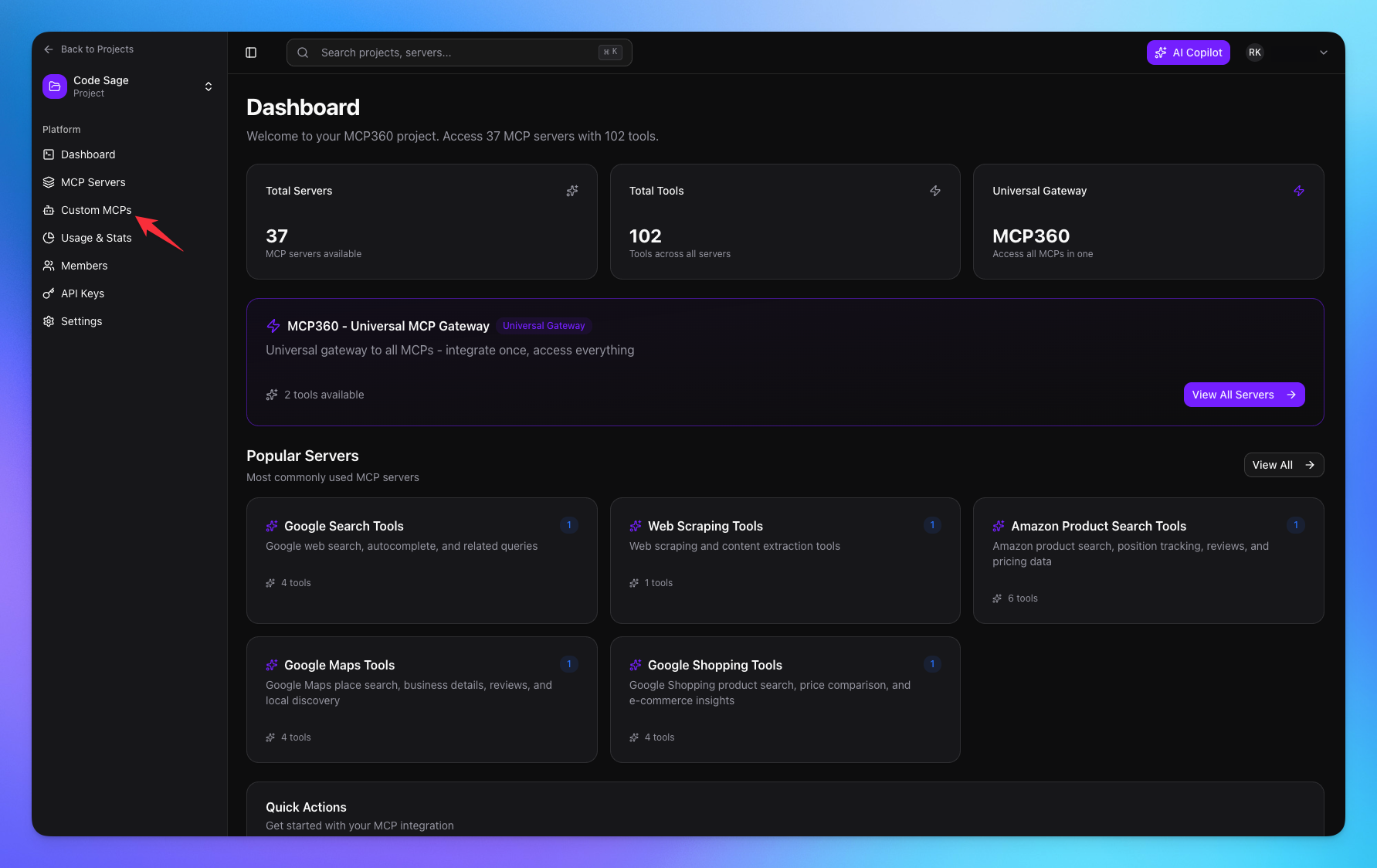Toggle the sidebar panel icon
This screenshot has width=1377, height=868.
(x=251, y=53)
